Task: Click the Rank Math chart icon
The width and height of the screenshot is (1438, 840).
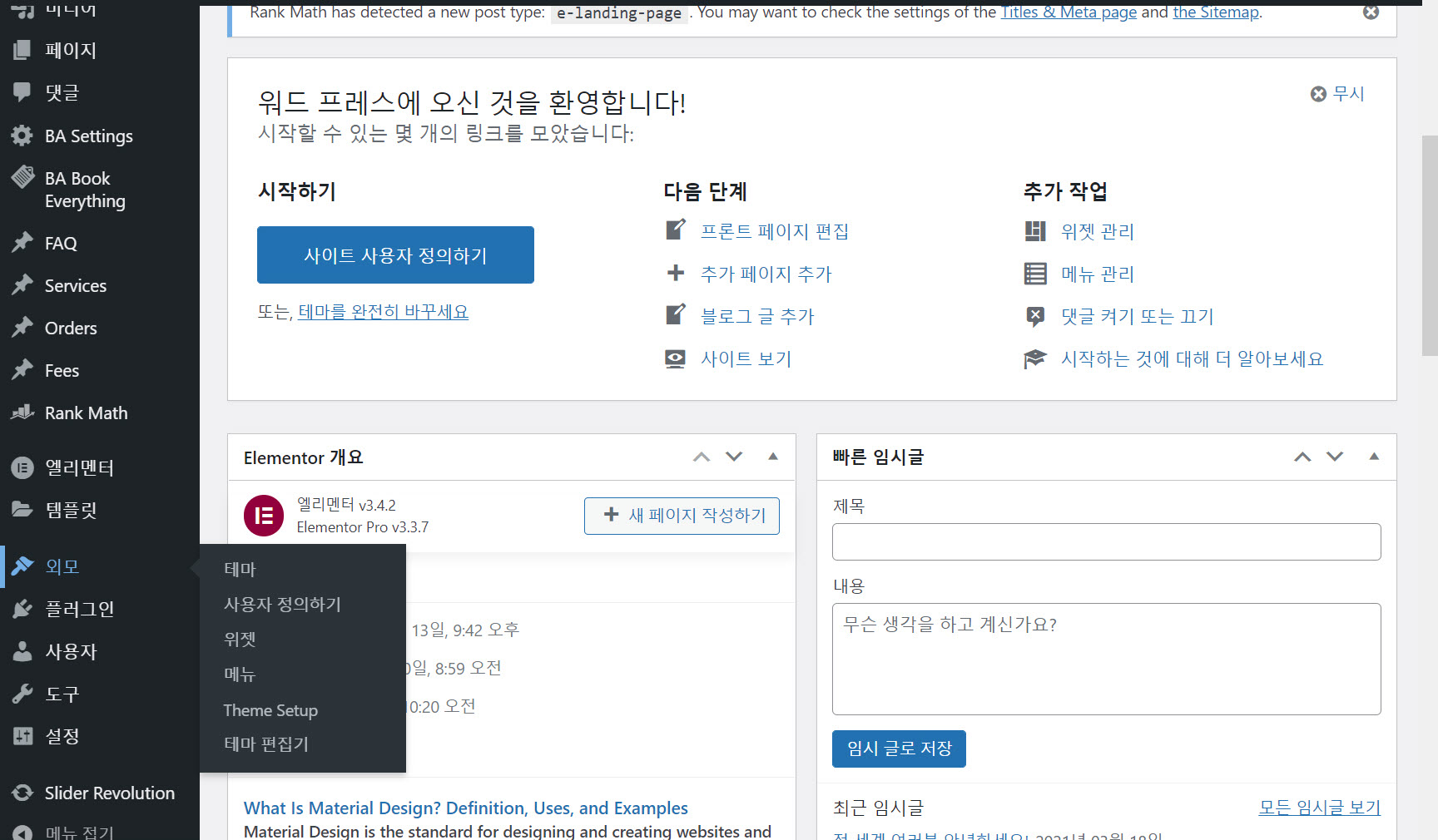Action: 22,413
